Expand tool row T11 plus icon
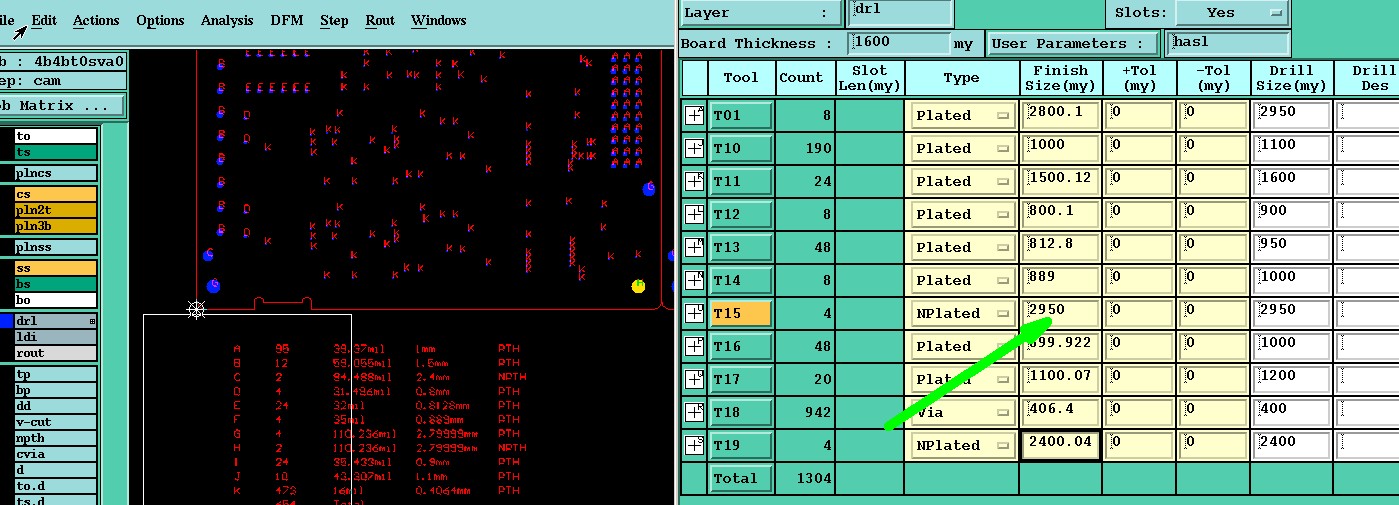Image resolution: width=1399 pixels, height=505 pixels. click(694, 181)
